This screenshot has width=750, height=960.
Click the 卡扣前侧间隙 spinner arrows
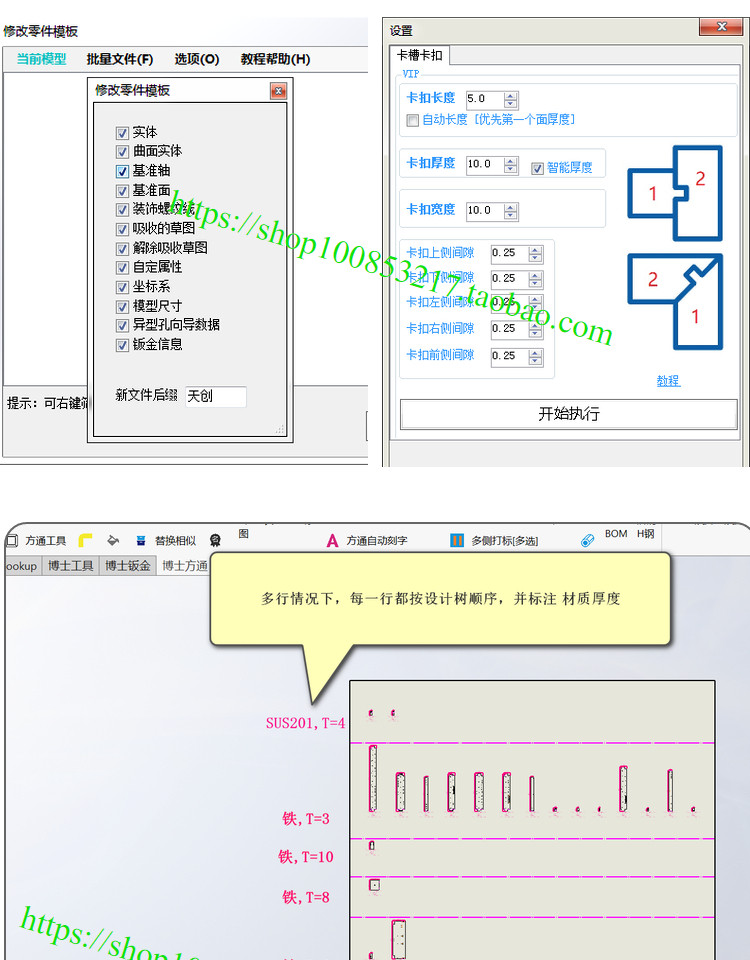coord(535,357)
